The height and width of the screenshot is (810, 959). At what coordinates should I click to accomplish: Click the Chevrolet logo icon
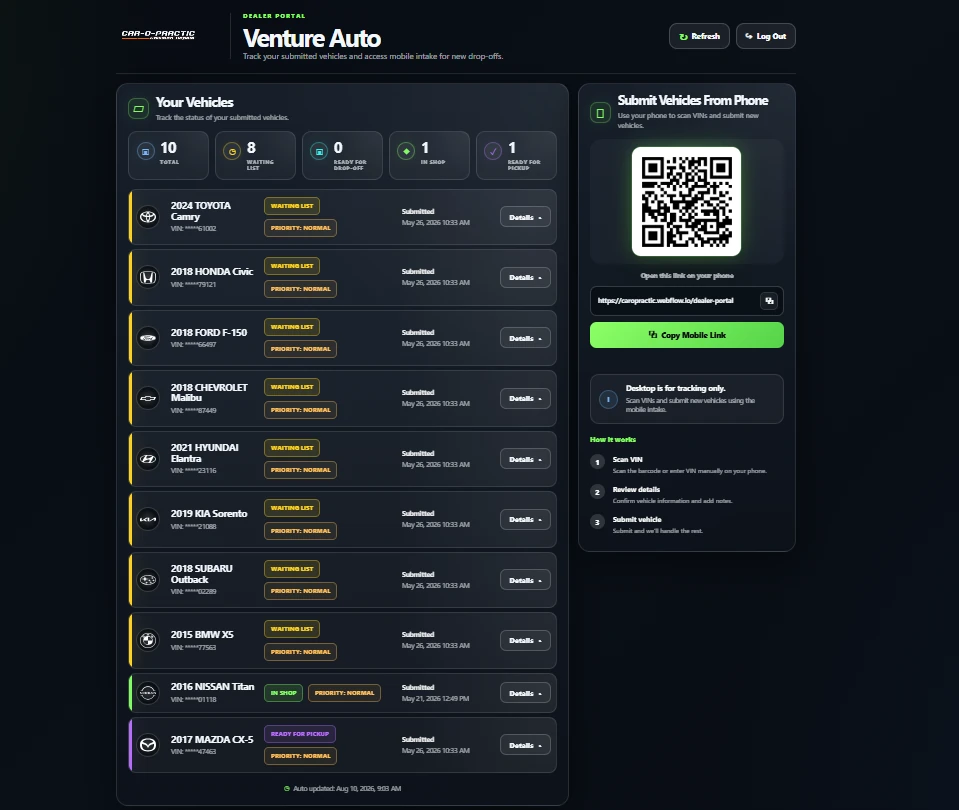pos(148,398)
